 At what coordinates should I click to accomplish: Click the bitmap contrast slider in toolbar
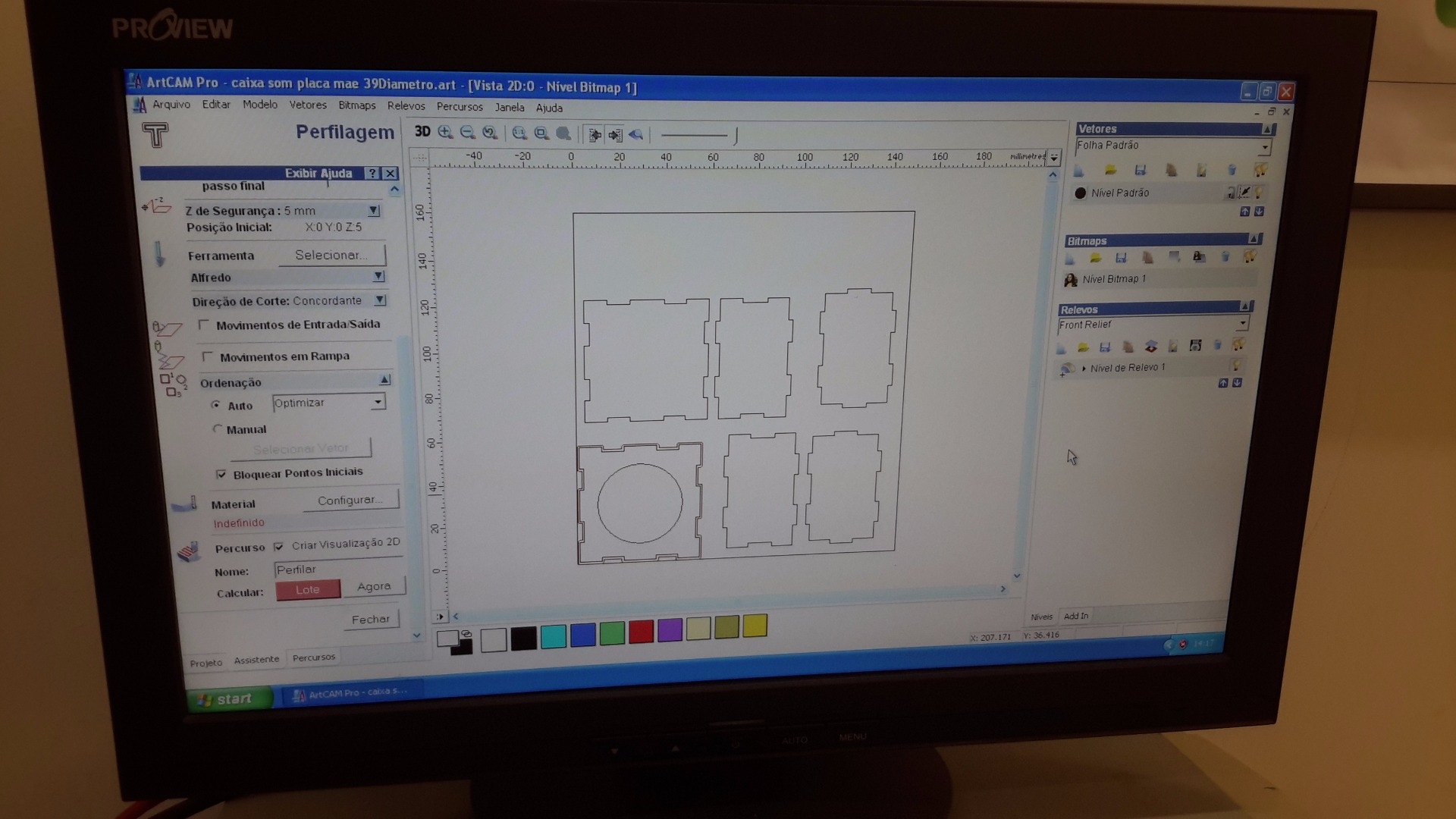pos(698,136)
